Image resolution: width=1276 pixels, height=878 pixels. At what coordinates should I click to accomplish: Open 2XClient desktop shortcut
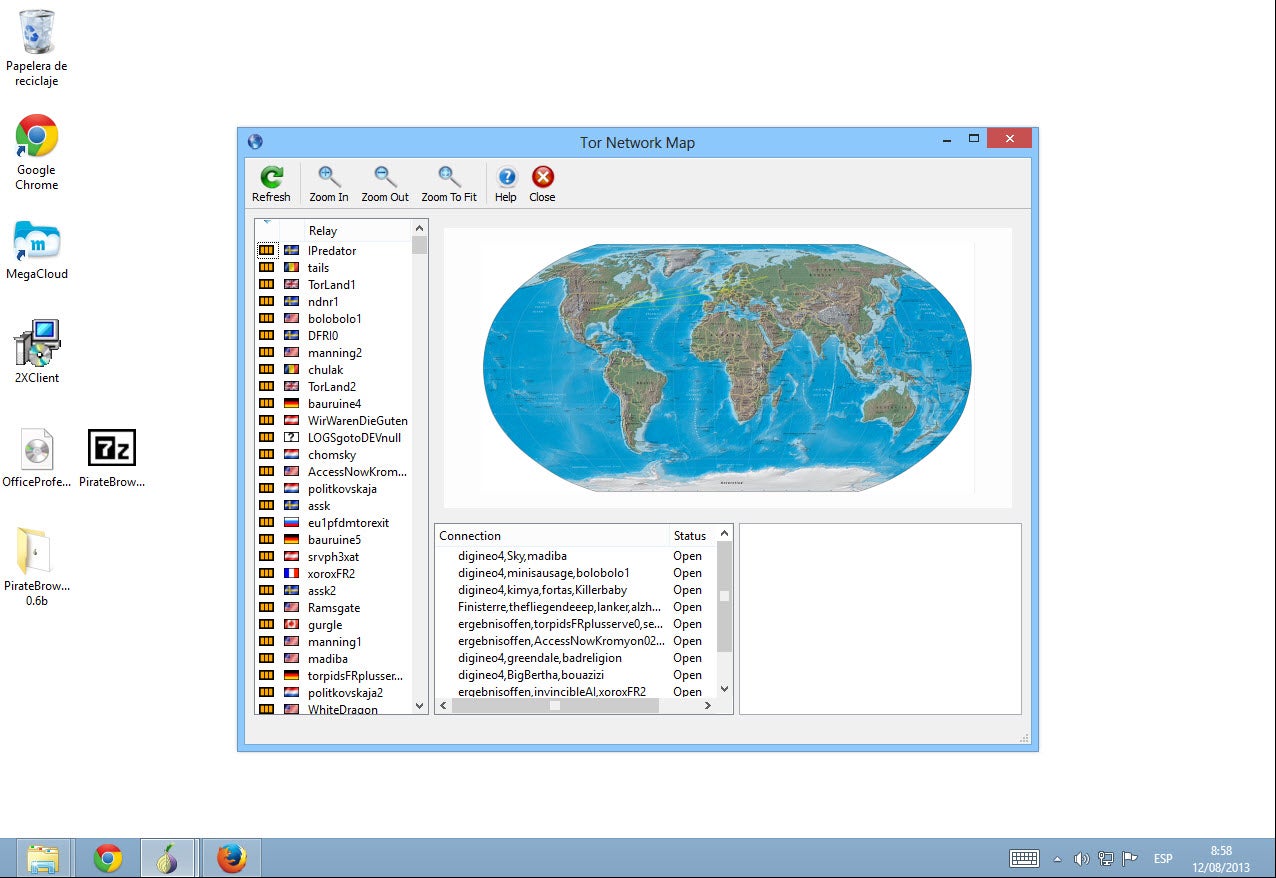coord(37,344)
